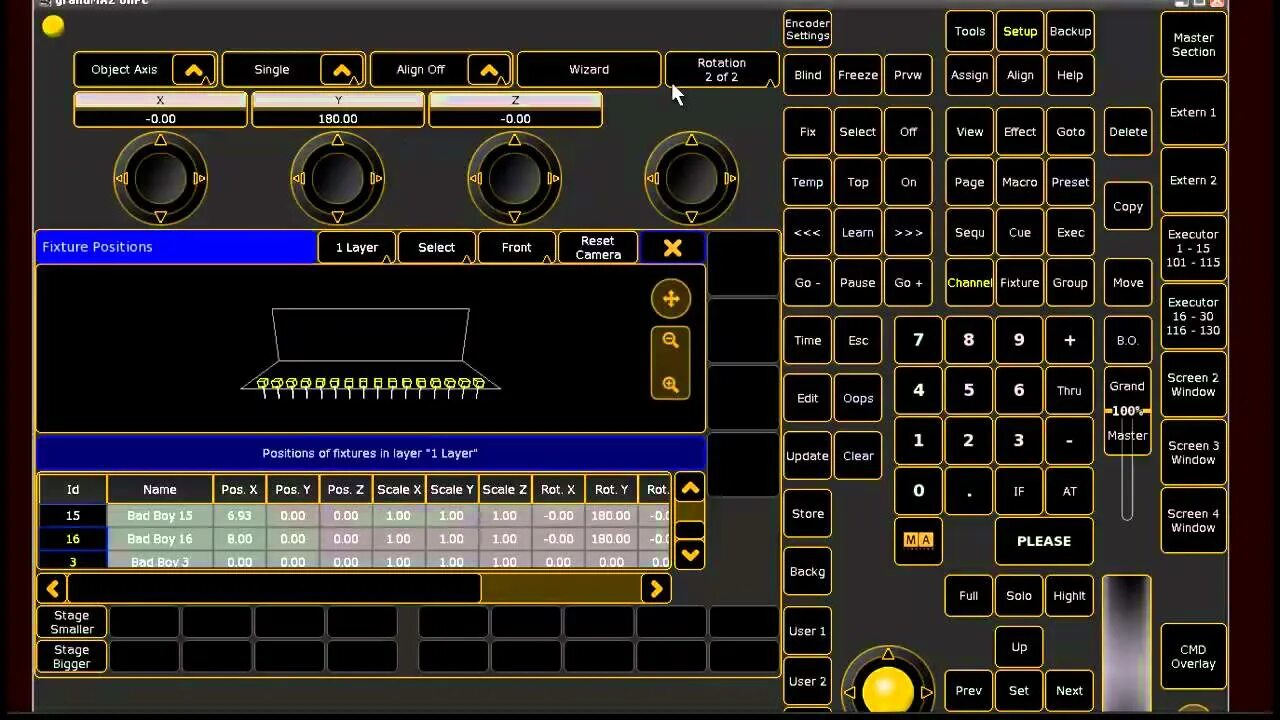Click the Store key
This screenshot has height=720, width=1280.
click(807, 514)
